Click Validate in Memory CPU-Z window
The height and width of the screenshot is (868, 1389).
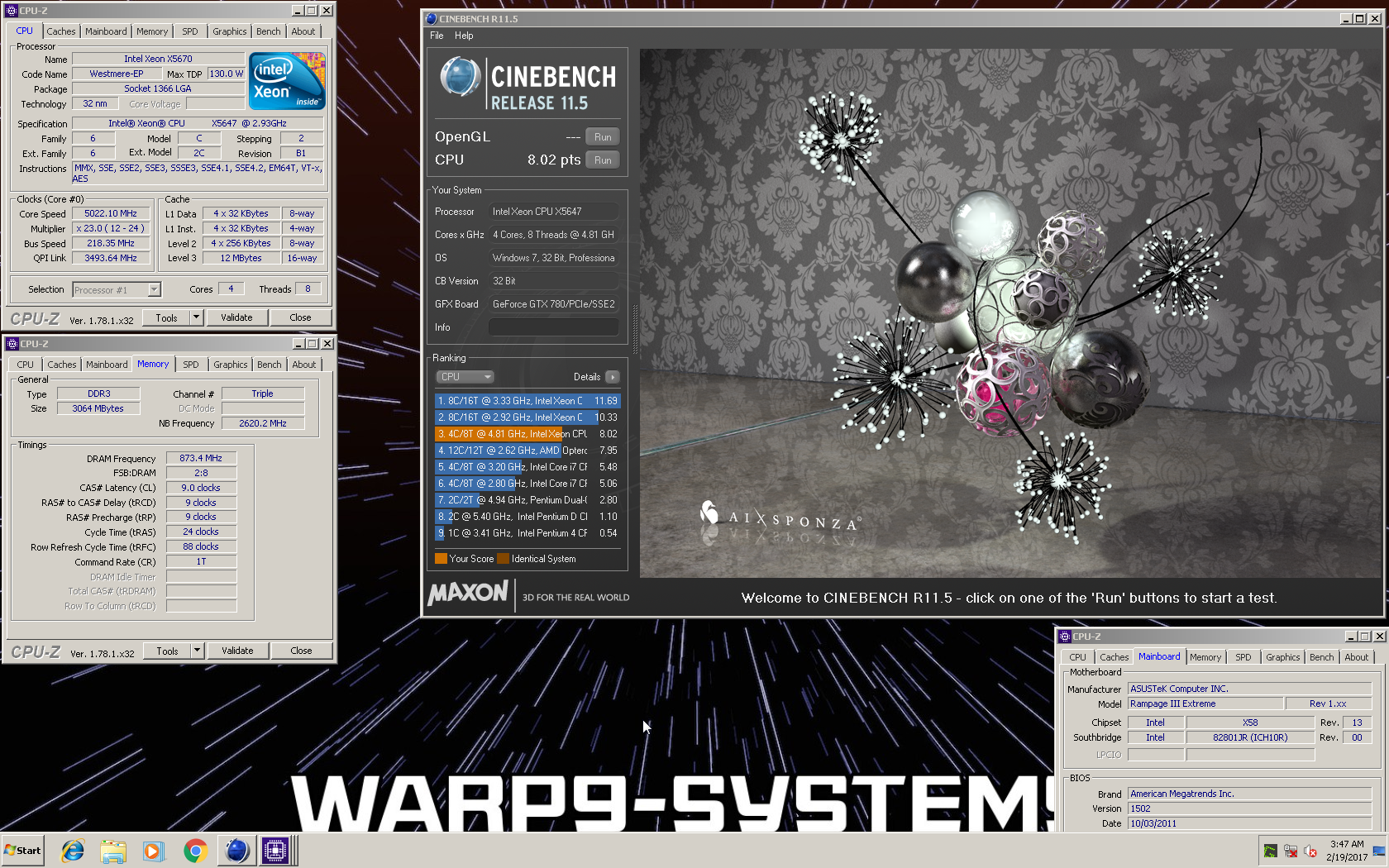point(238,651)
